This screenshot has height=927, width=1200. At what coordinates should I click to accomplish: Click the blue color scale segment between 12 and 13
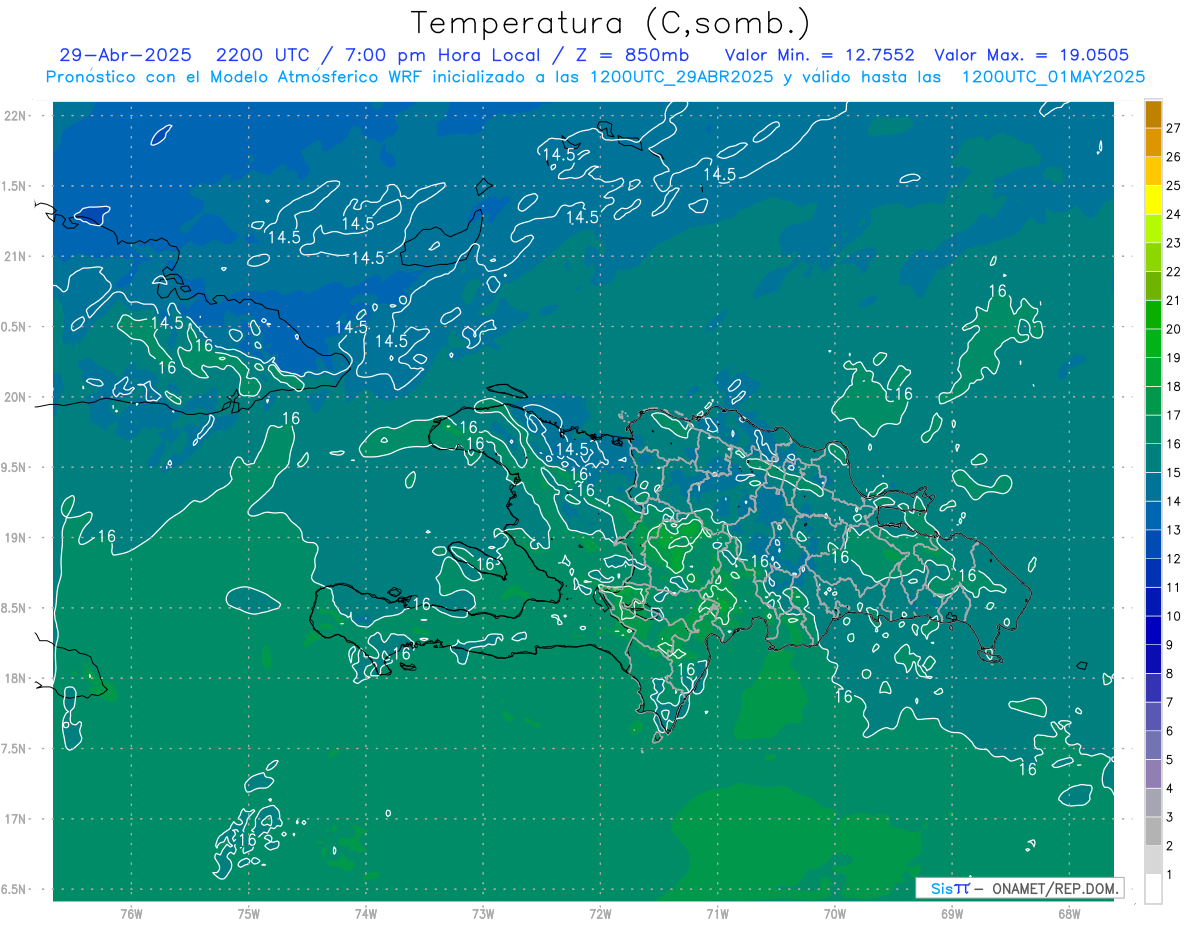[x=1153, y=545]
